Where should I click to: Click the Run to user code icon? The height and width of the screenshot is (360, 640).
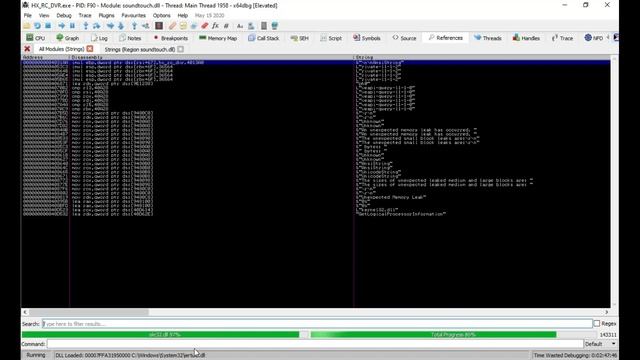(x=145, y=26)
